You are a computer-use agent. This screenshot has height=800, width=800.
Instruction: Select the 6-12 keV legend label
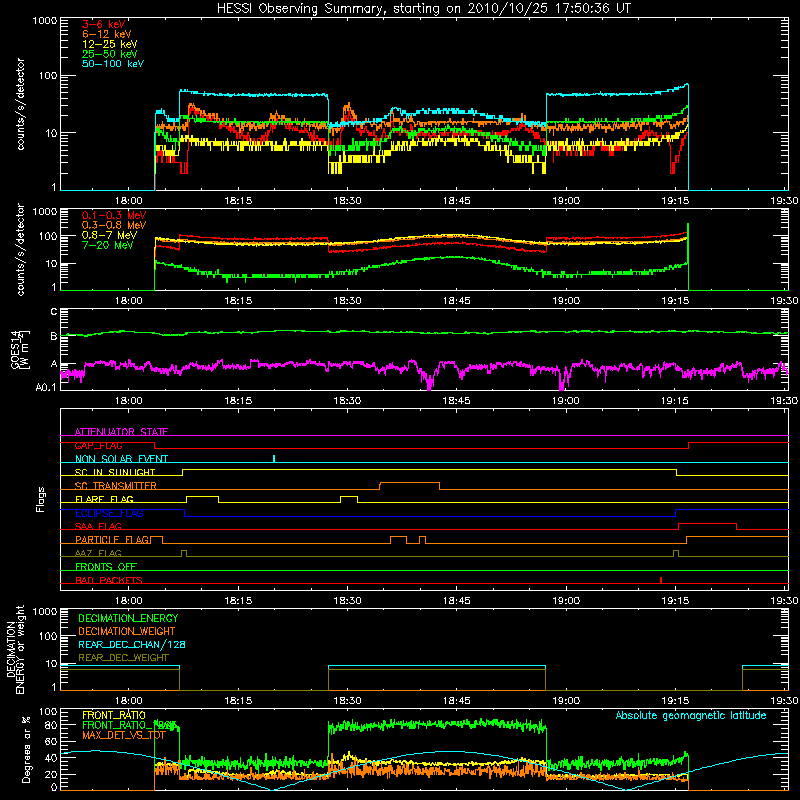coord(107,34)
